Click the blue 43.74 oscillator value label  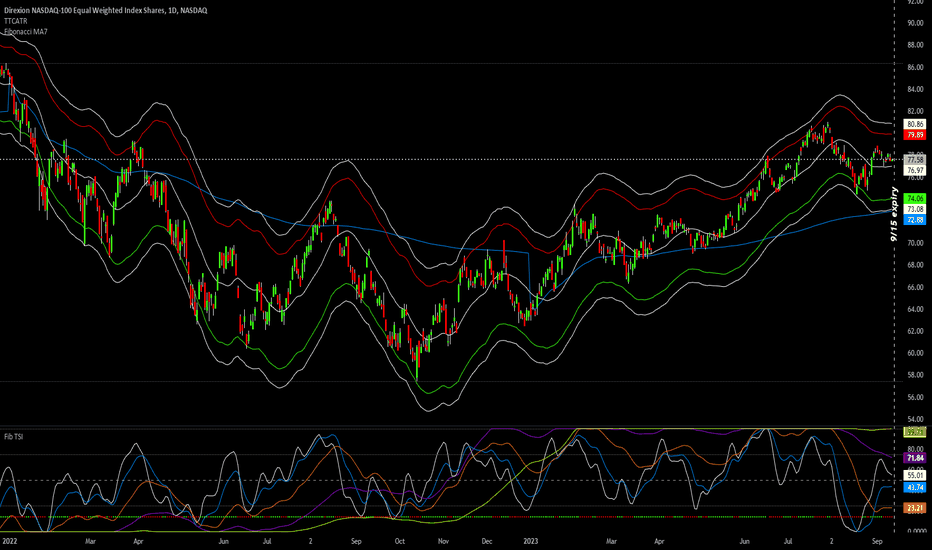pyautogui.click(x=915, y=488)
